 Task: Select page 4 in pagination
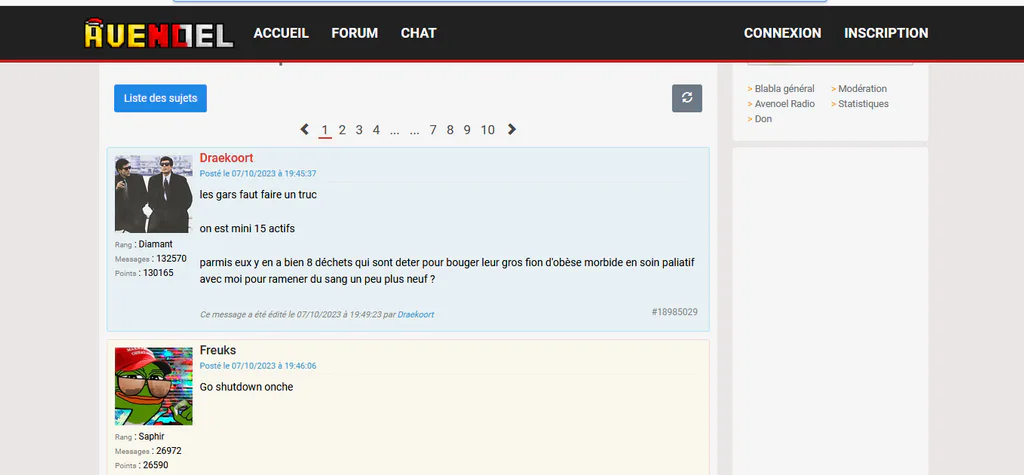click(376, 130)
